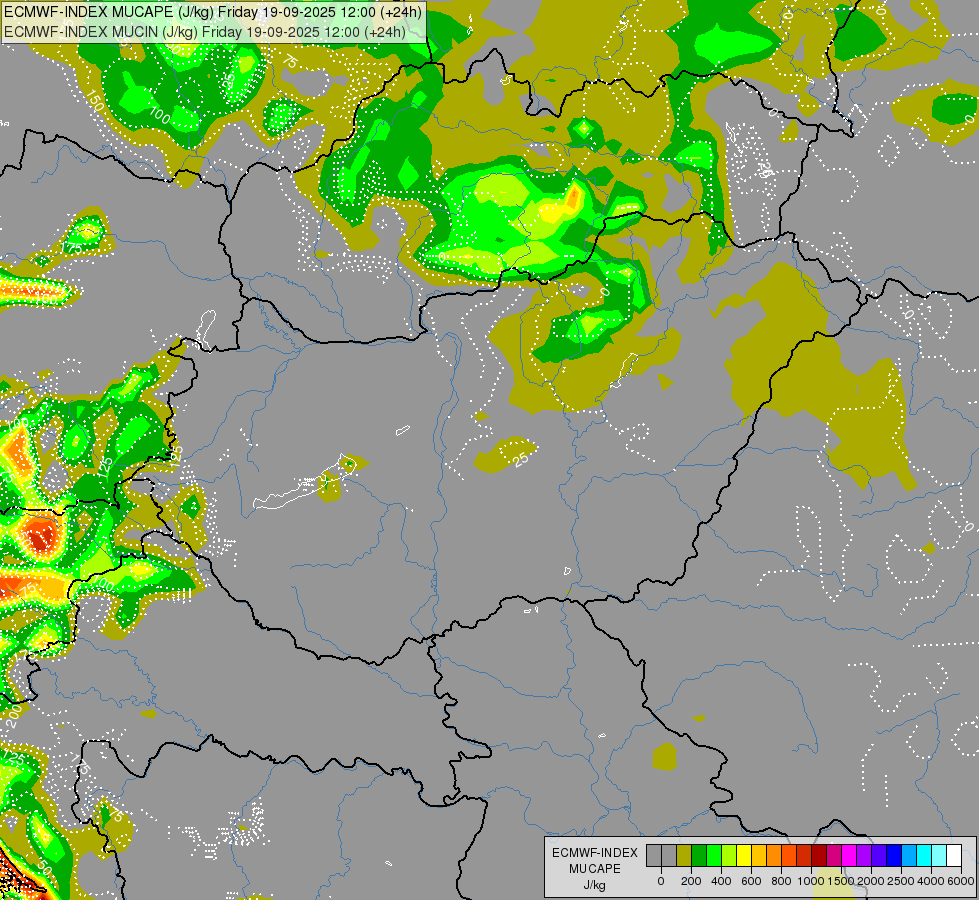This screenshot has width=979, height=900.
Task: Click the ECMWF-INDEX label in the legend
Action: coord(595,853)
